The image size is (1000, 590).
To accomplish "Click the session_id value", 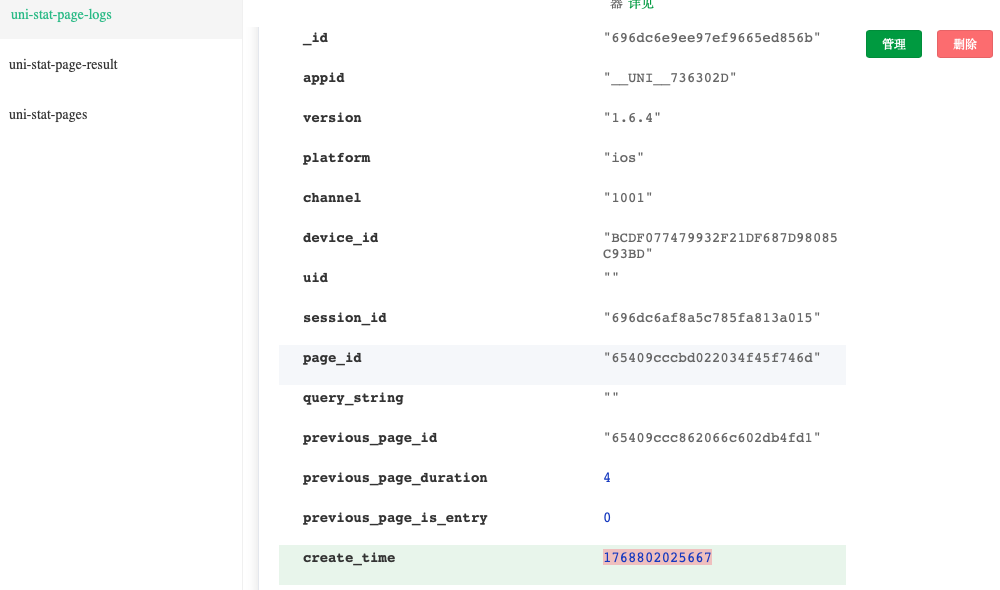I will click(712, 318).
